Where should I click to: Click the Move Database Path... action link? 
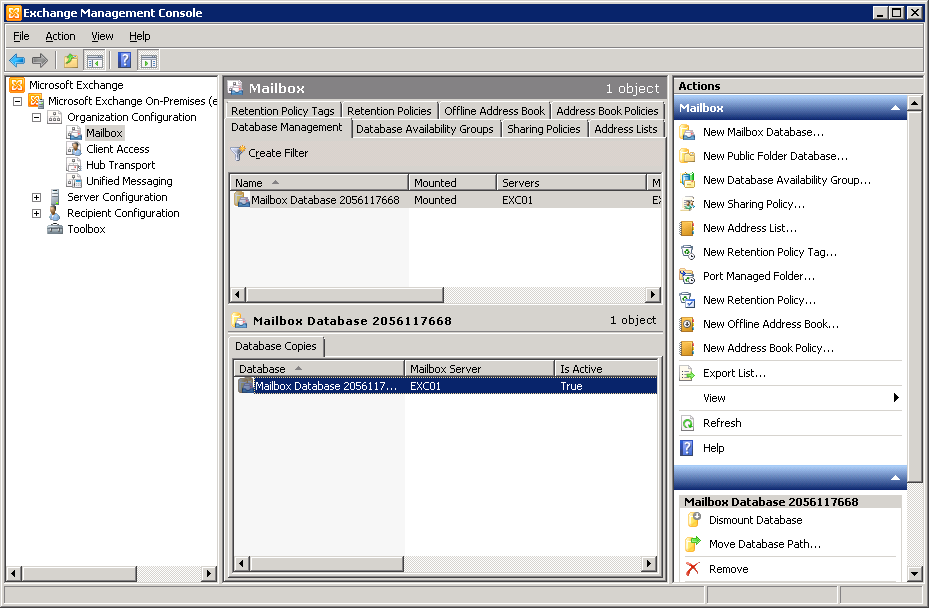pos(765,544)
